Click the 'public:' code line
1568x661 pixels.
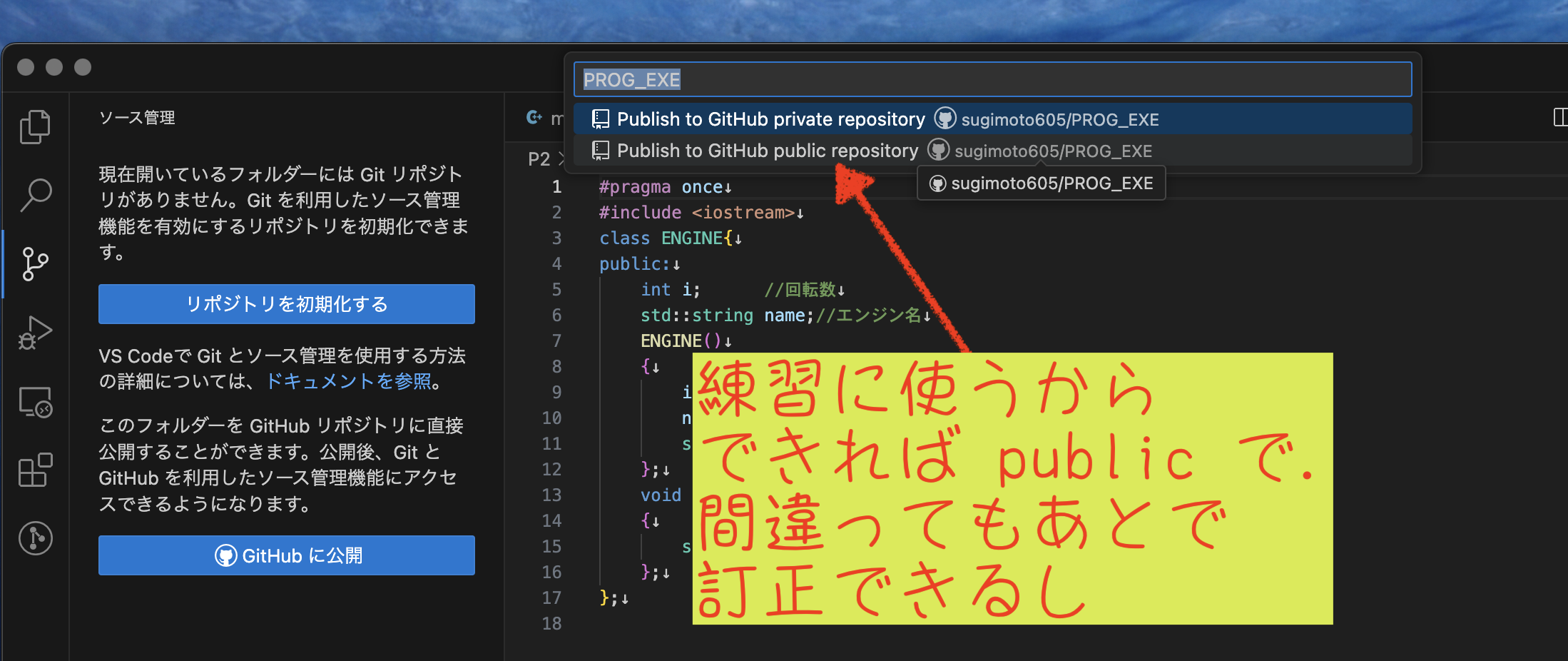(x=634, y=264)
